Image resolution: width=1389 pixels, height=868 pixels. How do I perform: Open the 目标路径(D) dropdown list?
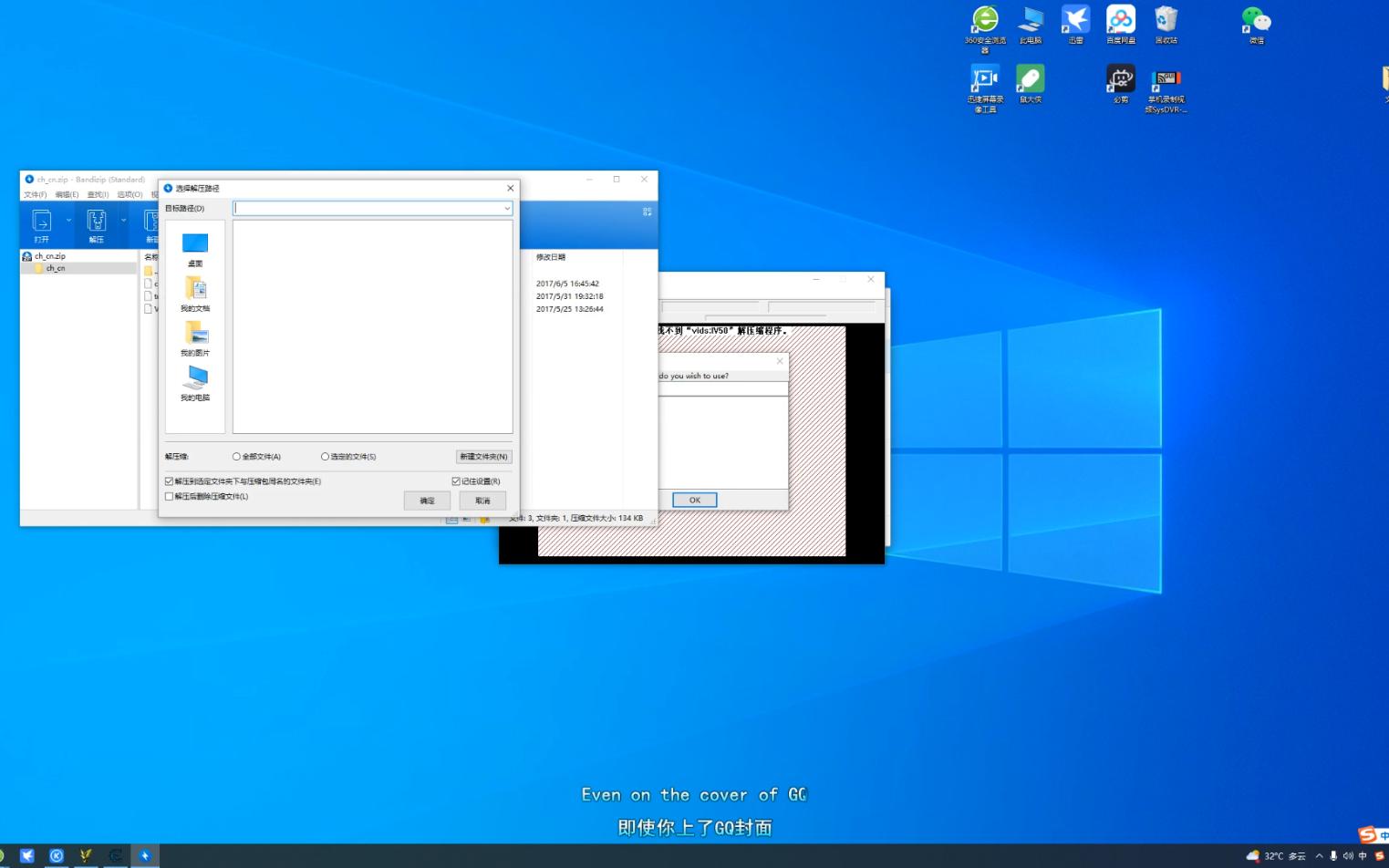coord(507,208)
